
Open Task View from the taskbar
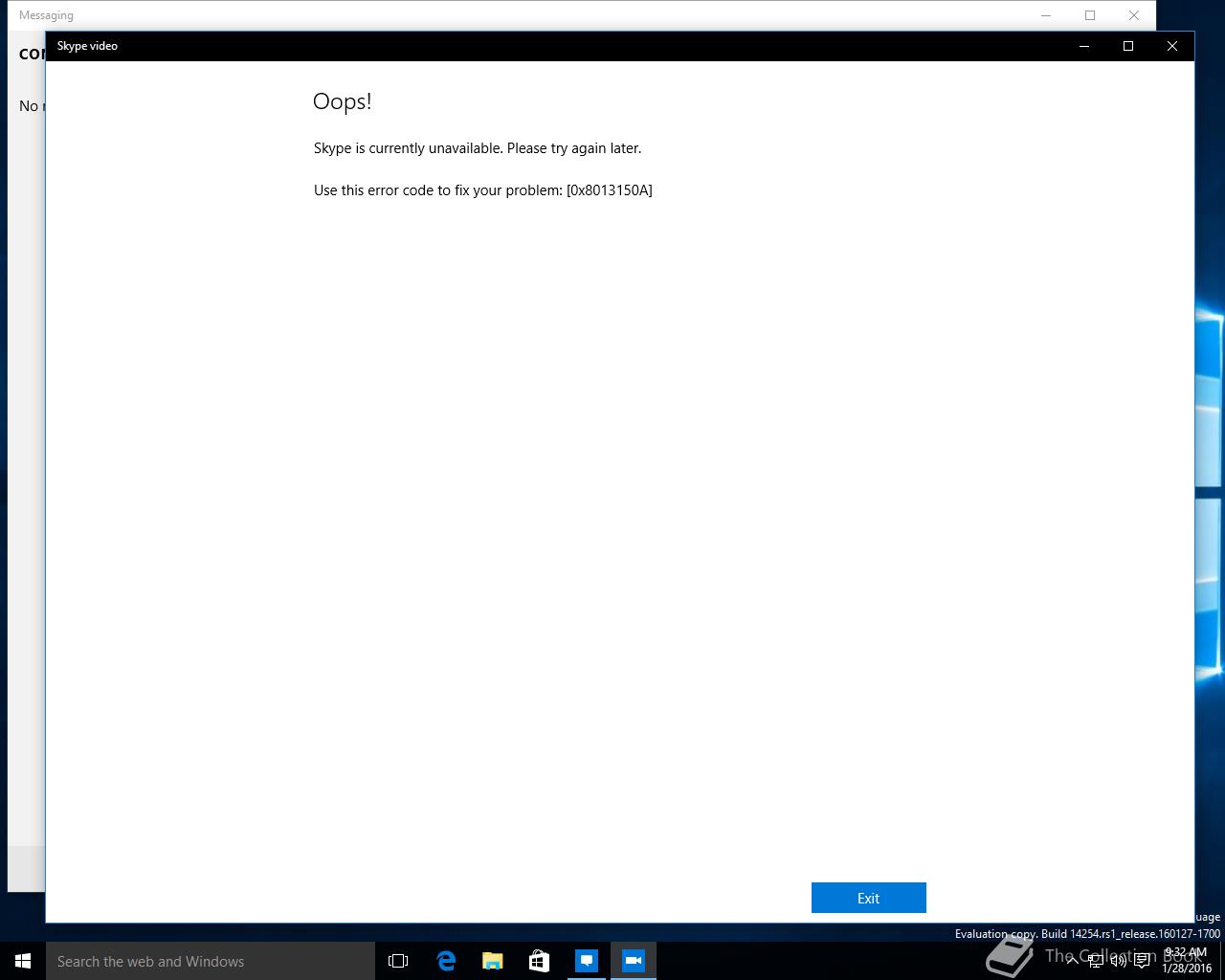click(398, 961)
